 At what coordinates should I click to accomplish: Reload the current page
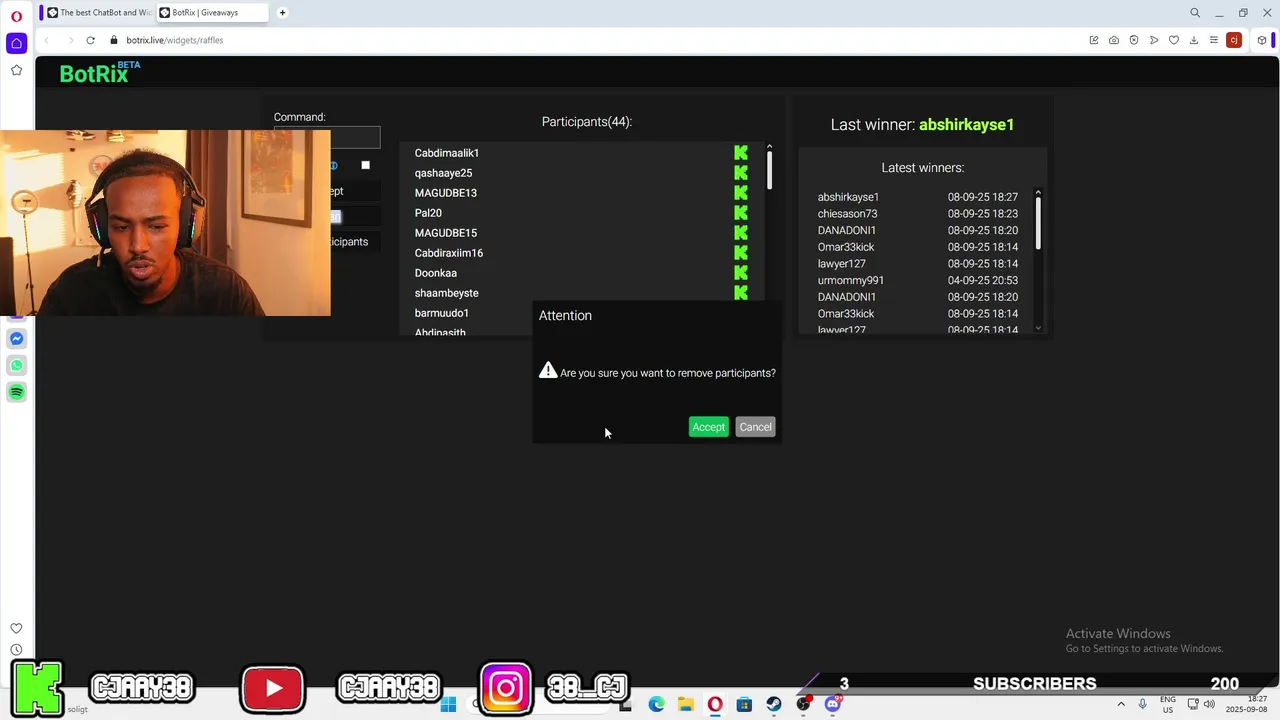[90, 40]
